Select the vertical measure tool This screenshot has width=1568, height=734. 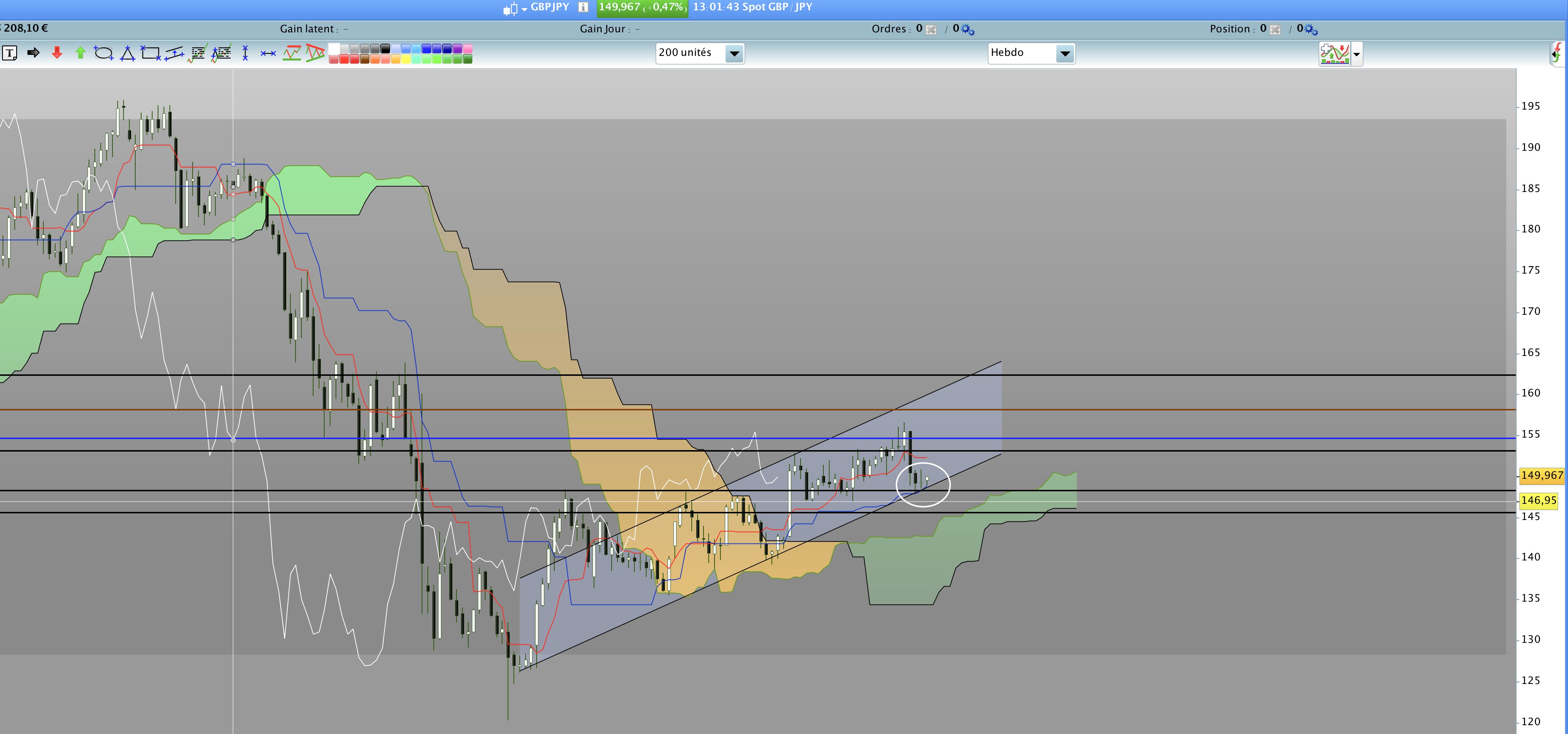click(x=245, y=53)
